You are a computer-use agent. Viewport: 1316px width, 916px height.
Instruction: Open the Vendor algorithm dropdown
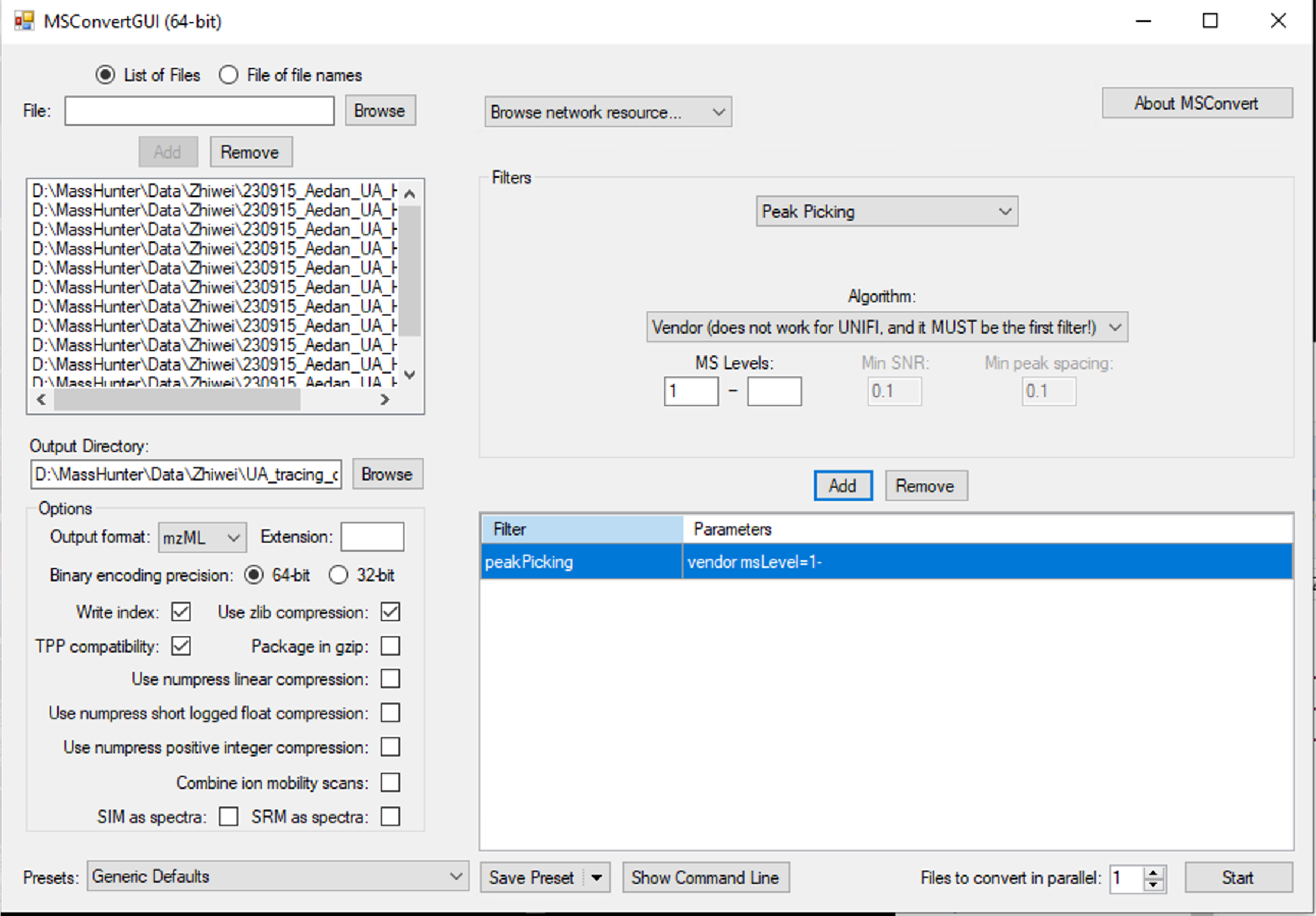tap(886, 327)
